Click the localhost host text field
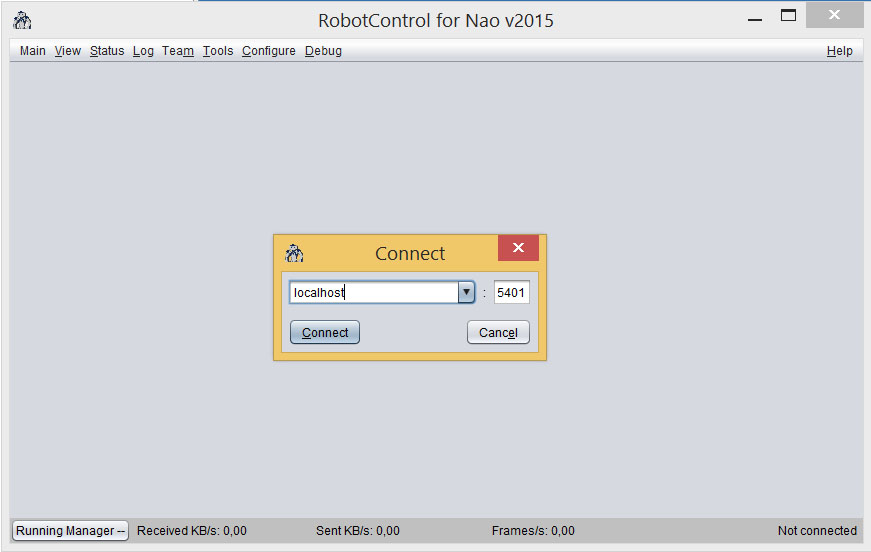 [374, 292]
